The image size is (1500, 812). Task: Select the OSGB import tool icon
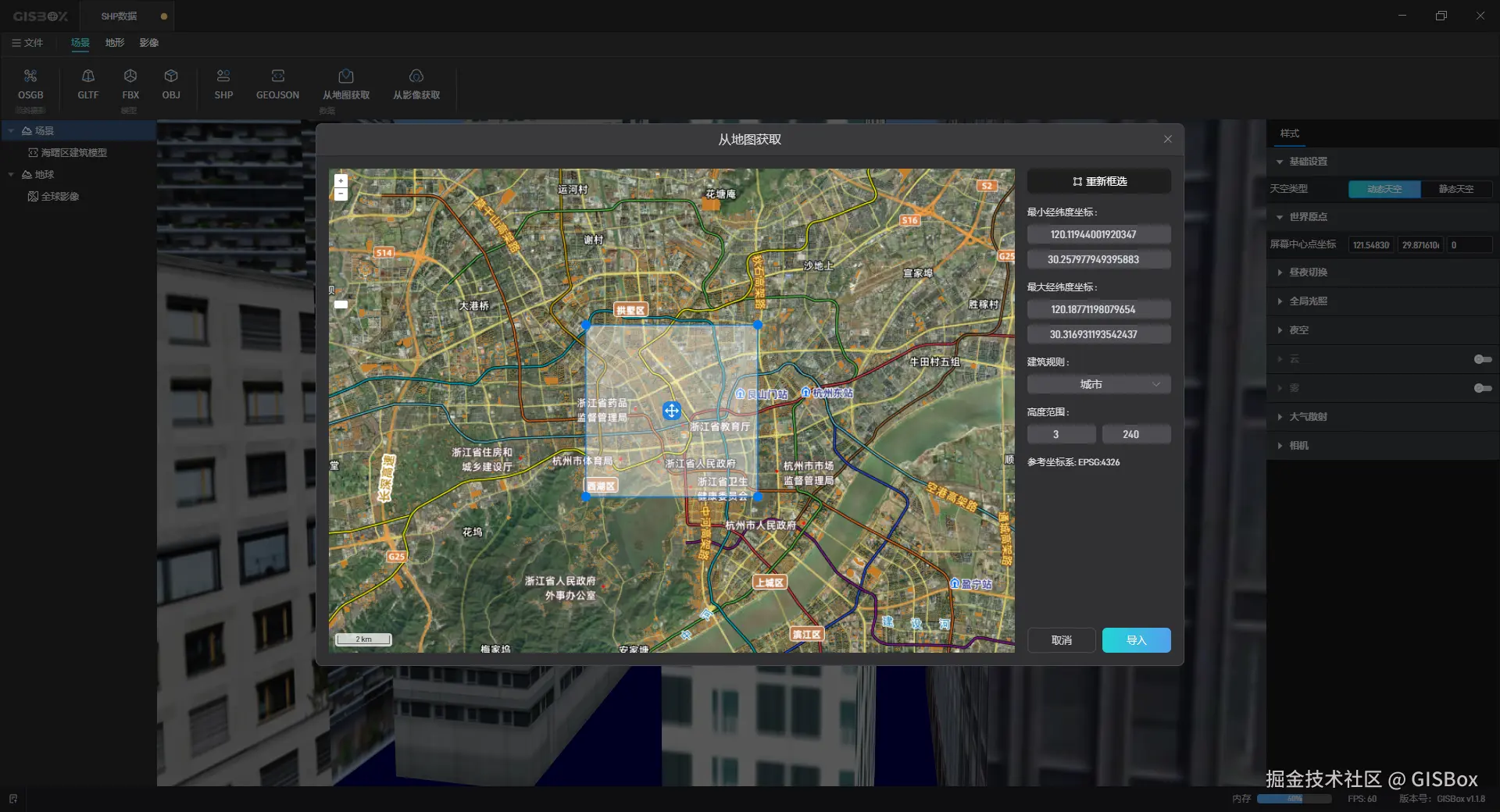pyautogui.click(x=30, y=77)
